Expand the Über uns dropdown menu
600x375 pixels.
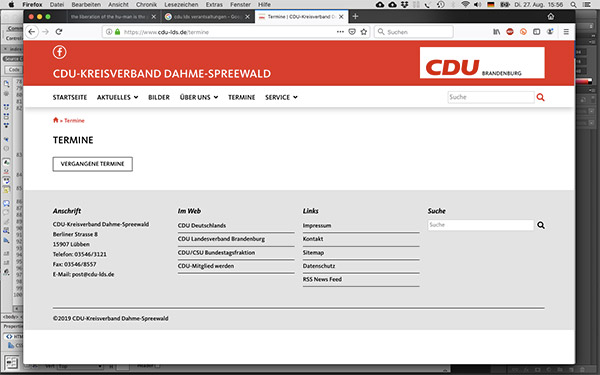(199, 97)
